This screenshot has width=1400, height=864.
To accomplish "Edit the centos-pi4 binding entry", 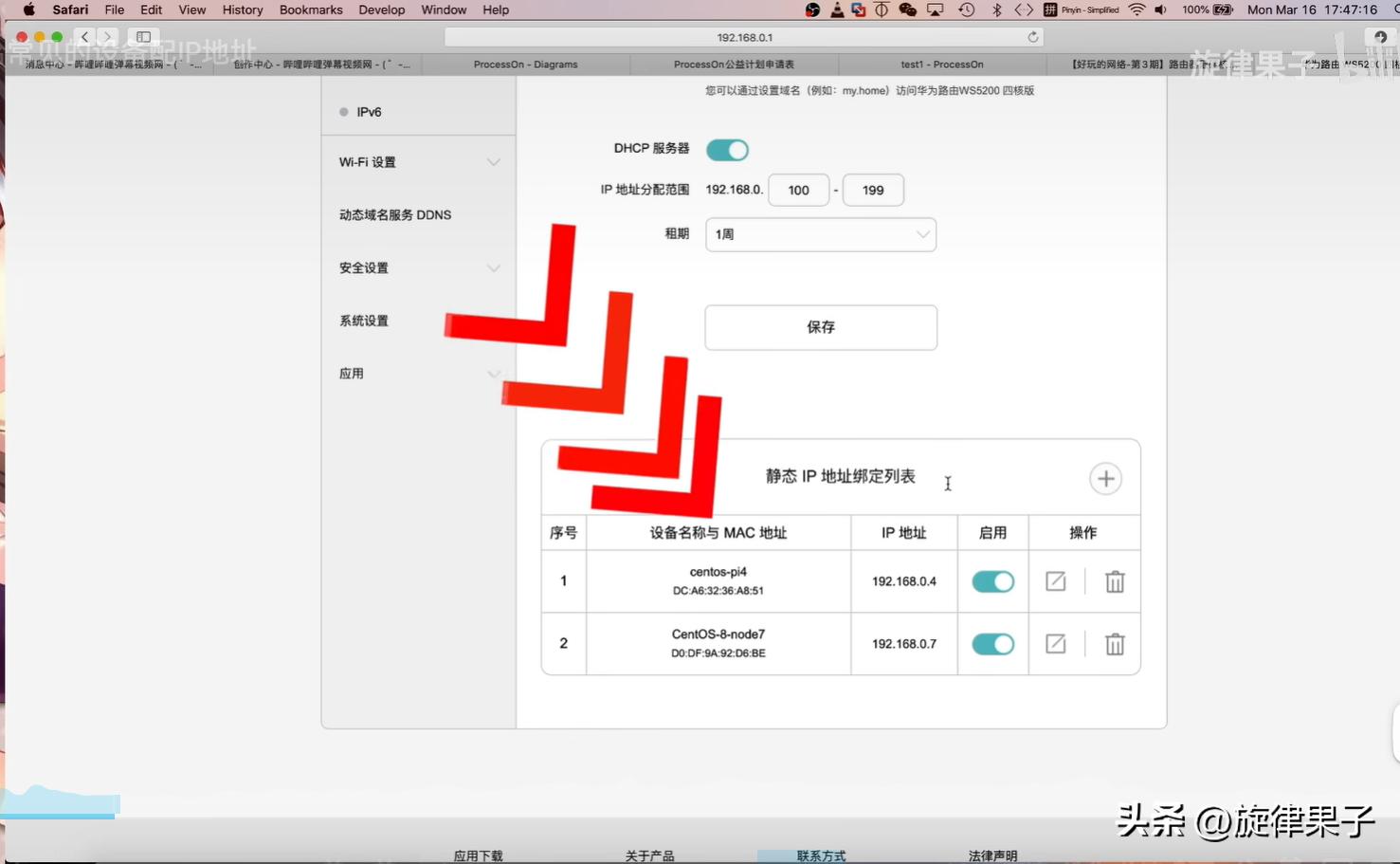I will 1055,581.
